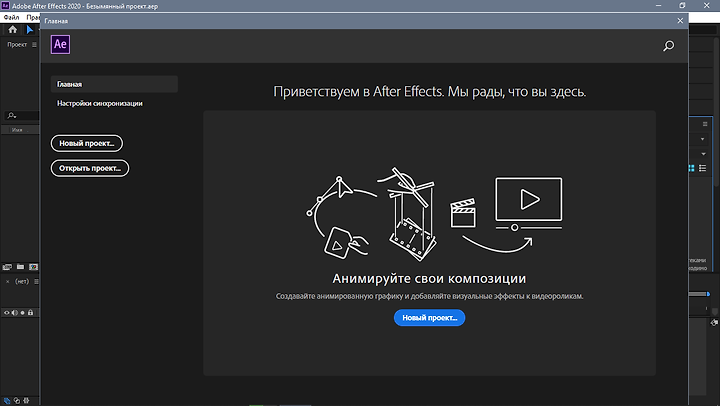
Task: Toggle the lock column switch
Action: tap(30, 312)
